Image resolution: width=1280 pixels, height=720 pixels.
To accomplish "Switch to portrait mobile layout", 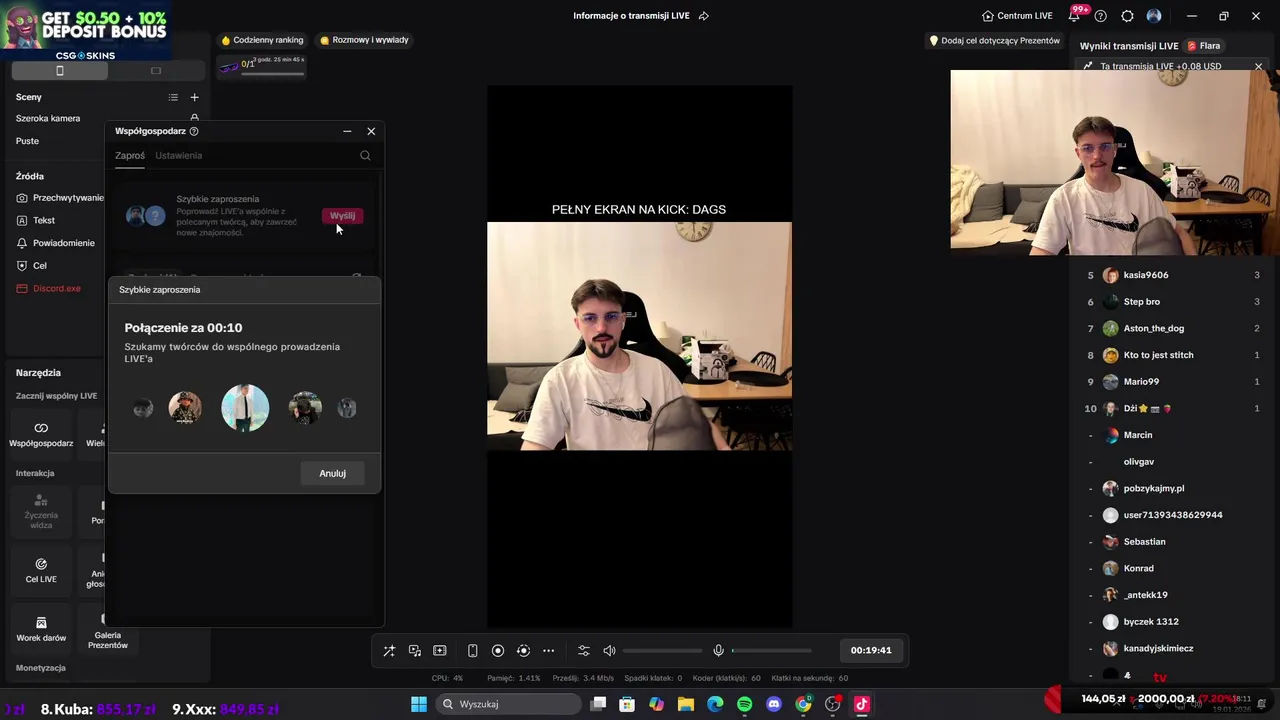I will 60,71.
